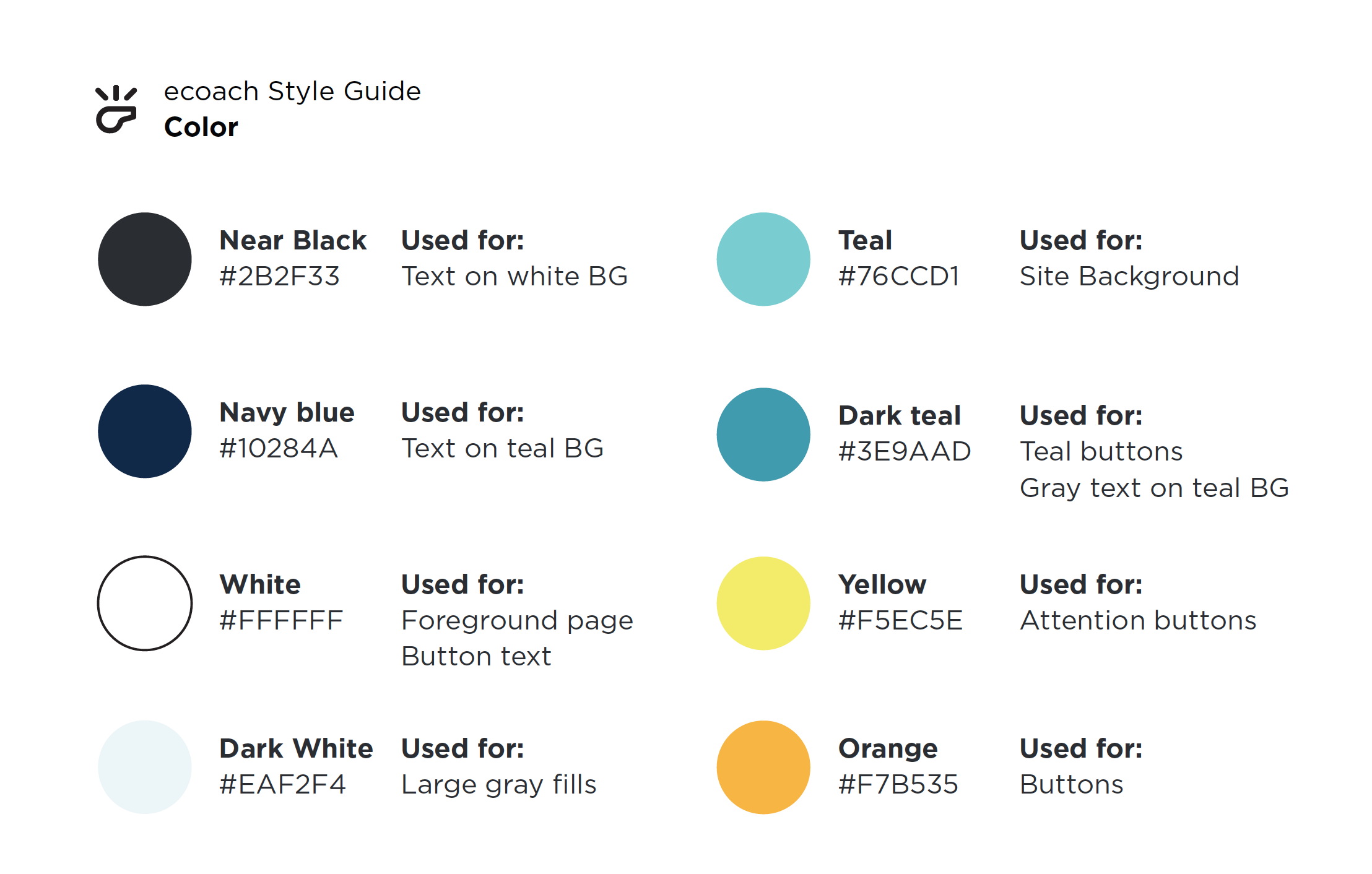Viewport: 1372px width, 874px height.
Task: Click the #10284A hex code
Action: (x=279, y=448)
